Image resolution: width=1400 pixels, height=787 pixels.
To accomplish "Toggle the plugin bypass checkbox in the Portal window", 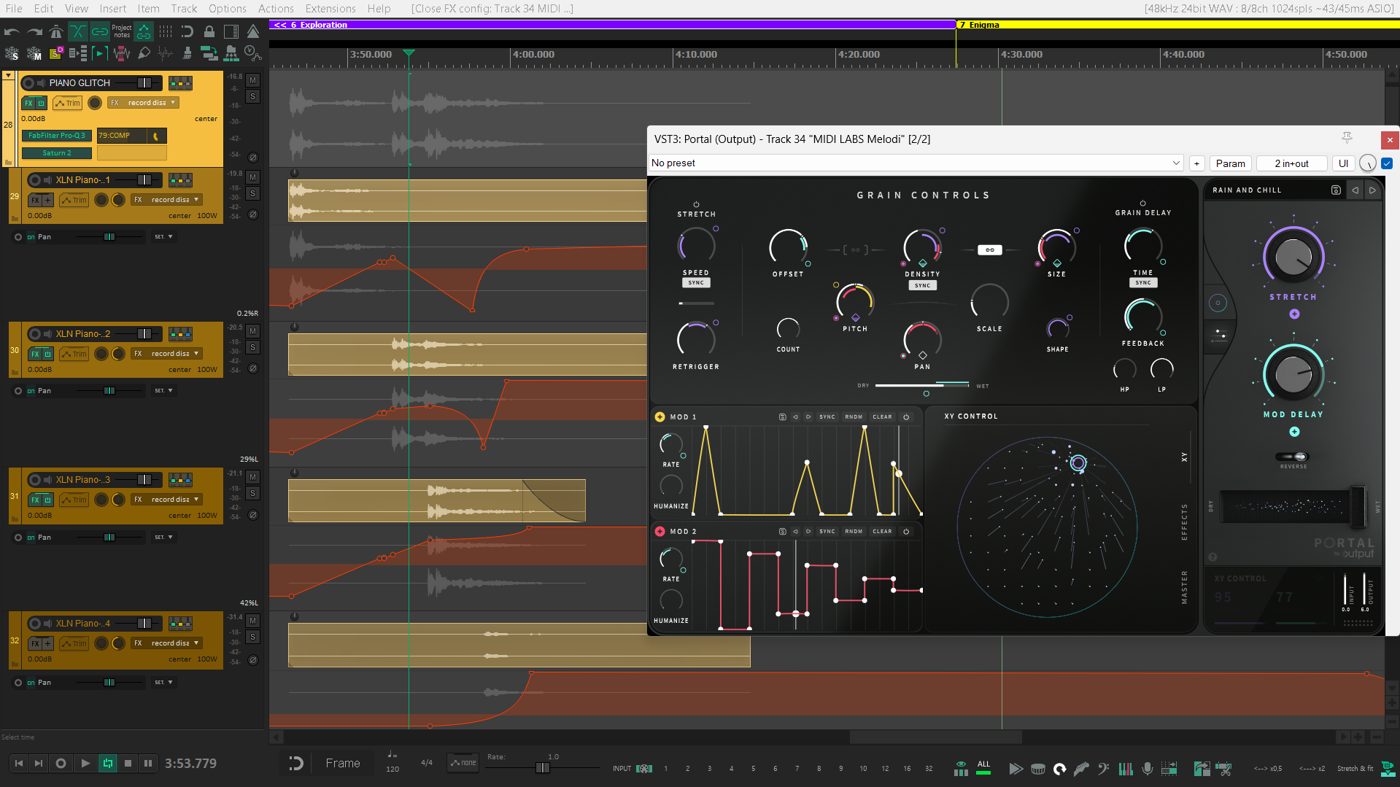I will click(1387, 163).
